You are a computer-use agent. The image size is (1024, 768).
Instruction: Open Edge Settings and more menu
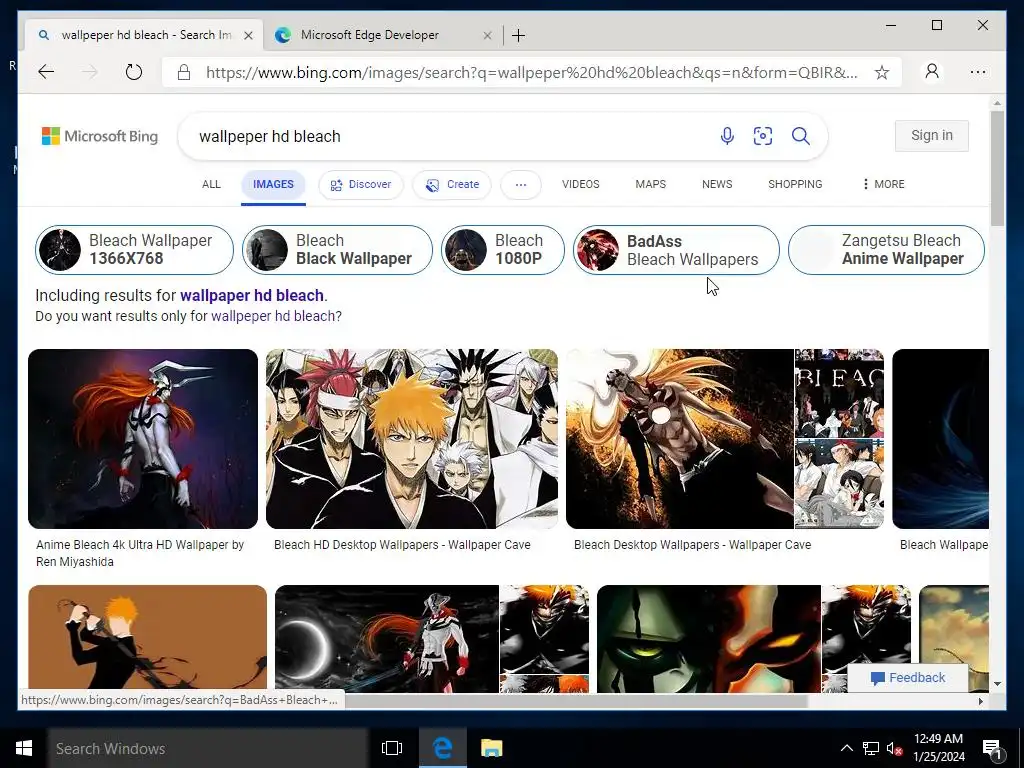click(978, 72)
